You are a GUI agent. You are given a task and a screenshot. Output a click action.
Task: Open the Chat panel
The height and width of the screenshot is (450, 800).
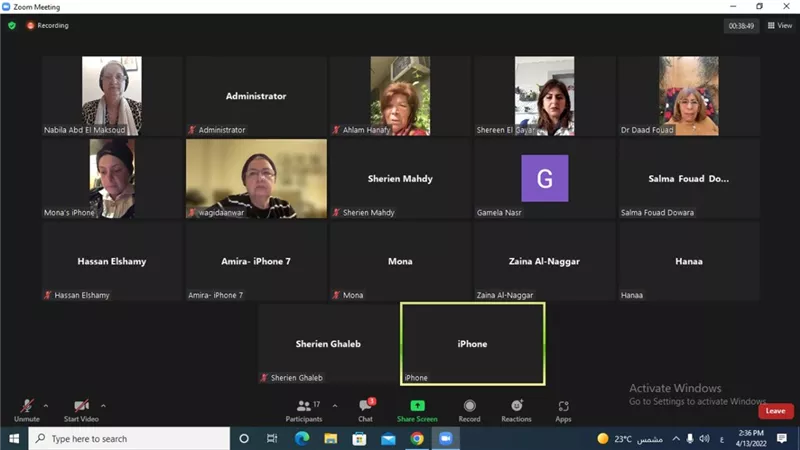coord(365,410)
